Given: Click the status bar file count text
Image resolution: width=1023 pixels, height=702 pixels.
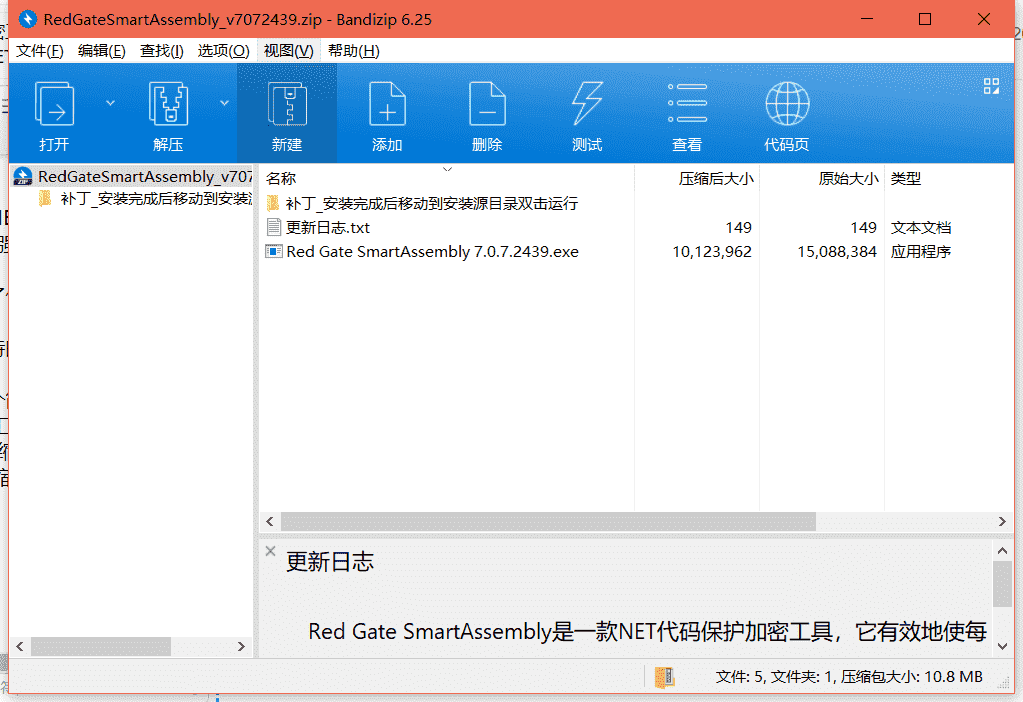Looking at the screenshot, I should pos(849,677).
